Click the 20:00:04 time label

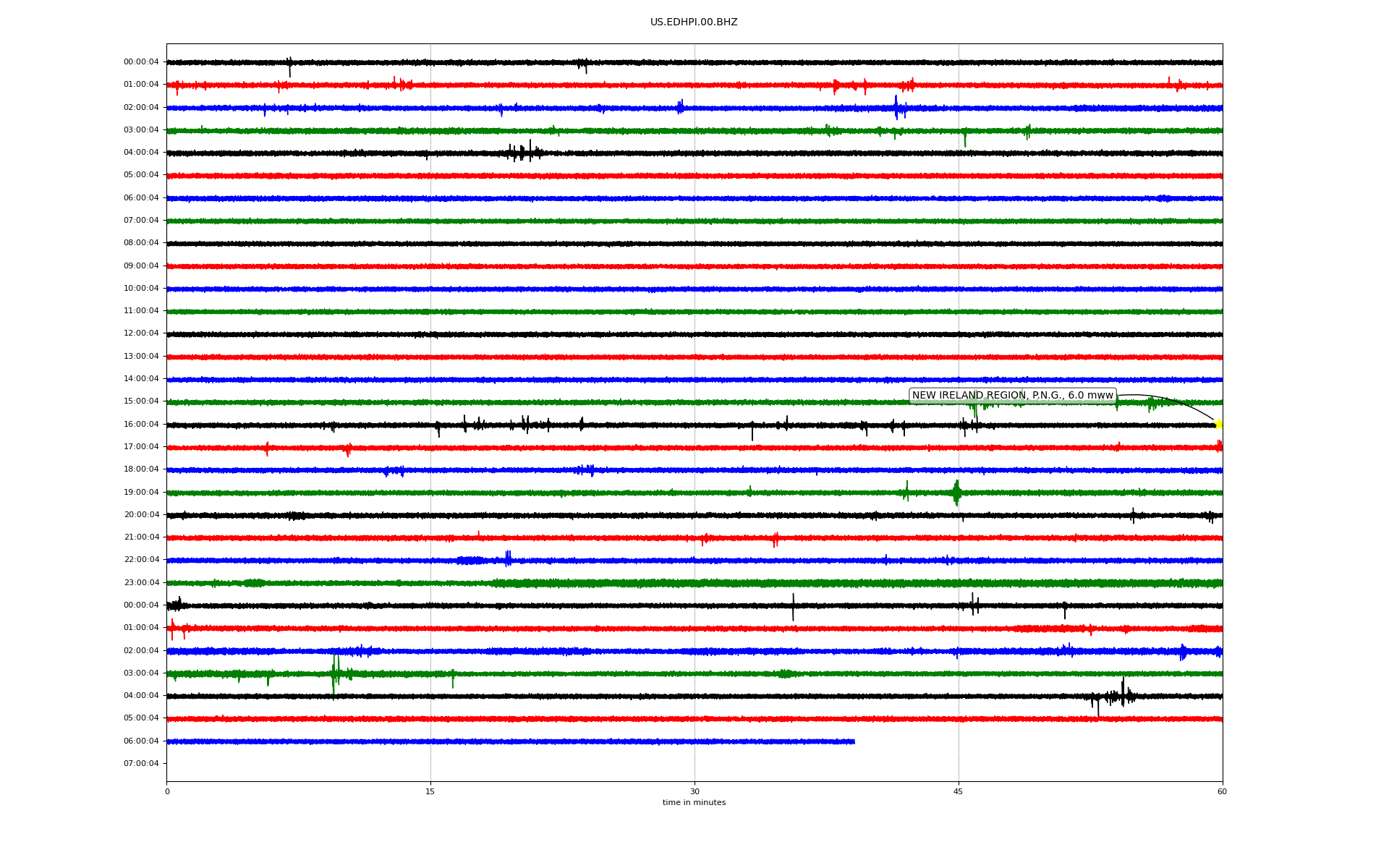click(x=141, y=515)
